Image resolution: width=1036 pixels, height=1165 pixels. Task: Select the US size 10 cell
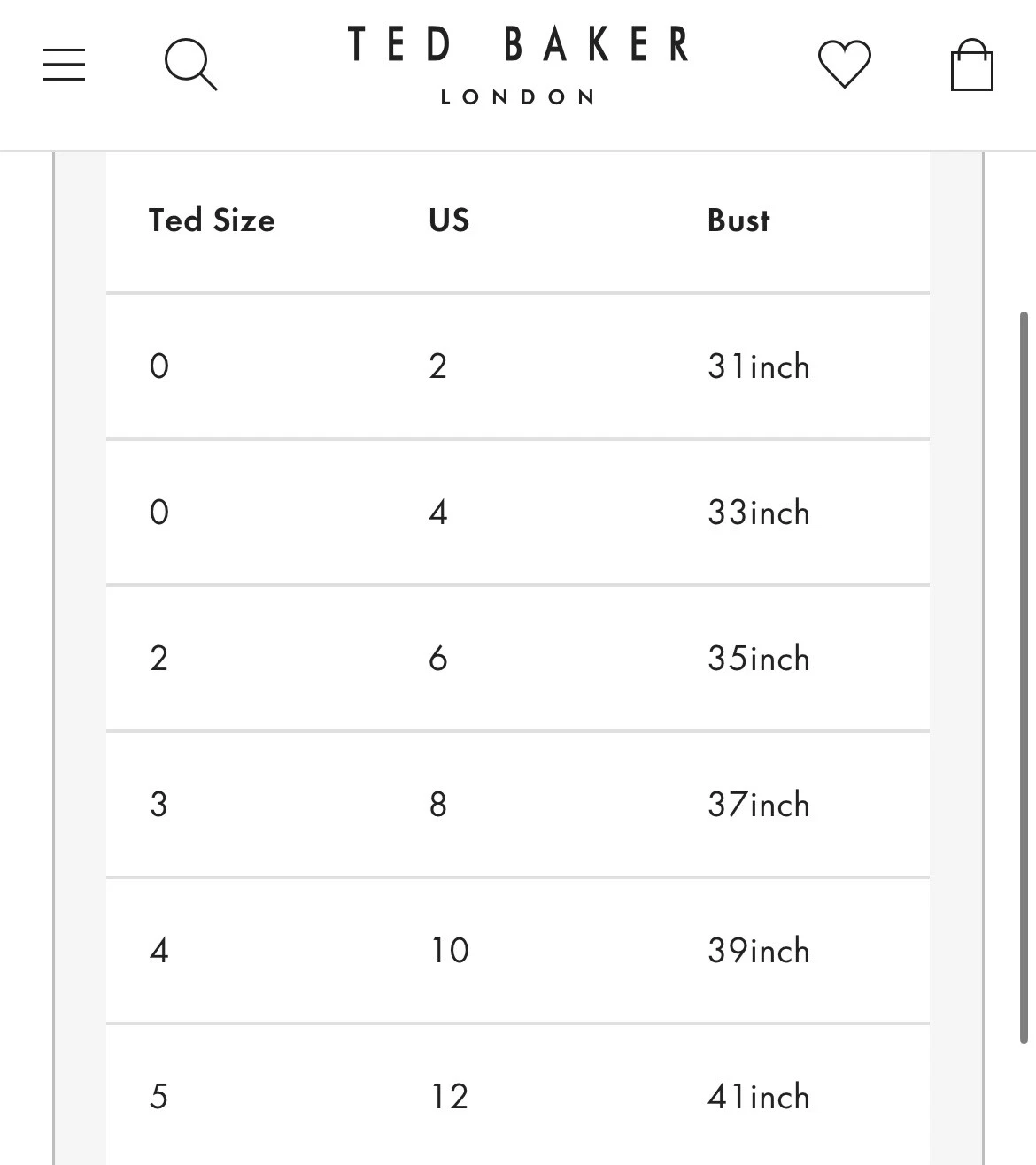(450, 951)
